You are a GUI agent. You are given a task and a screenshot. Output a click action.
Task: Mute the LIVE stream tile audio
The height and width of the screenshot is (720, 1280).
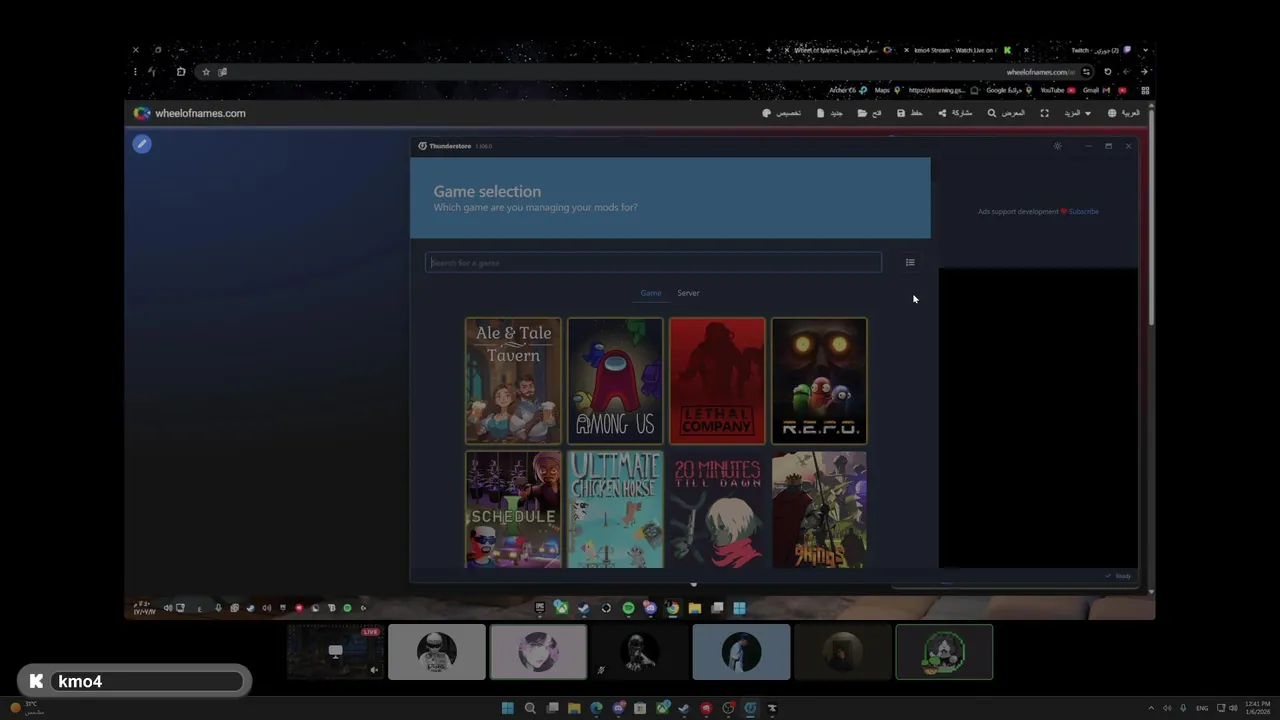click(374, 670)
